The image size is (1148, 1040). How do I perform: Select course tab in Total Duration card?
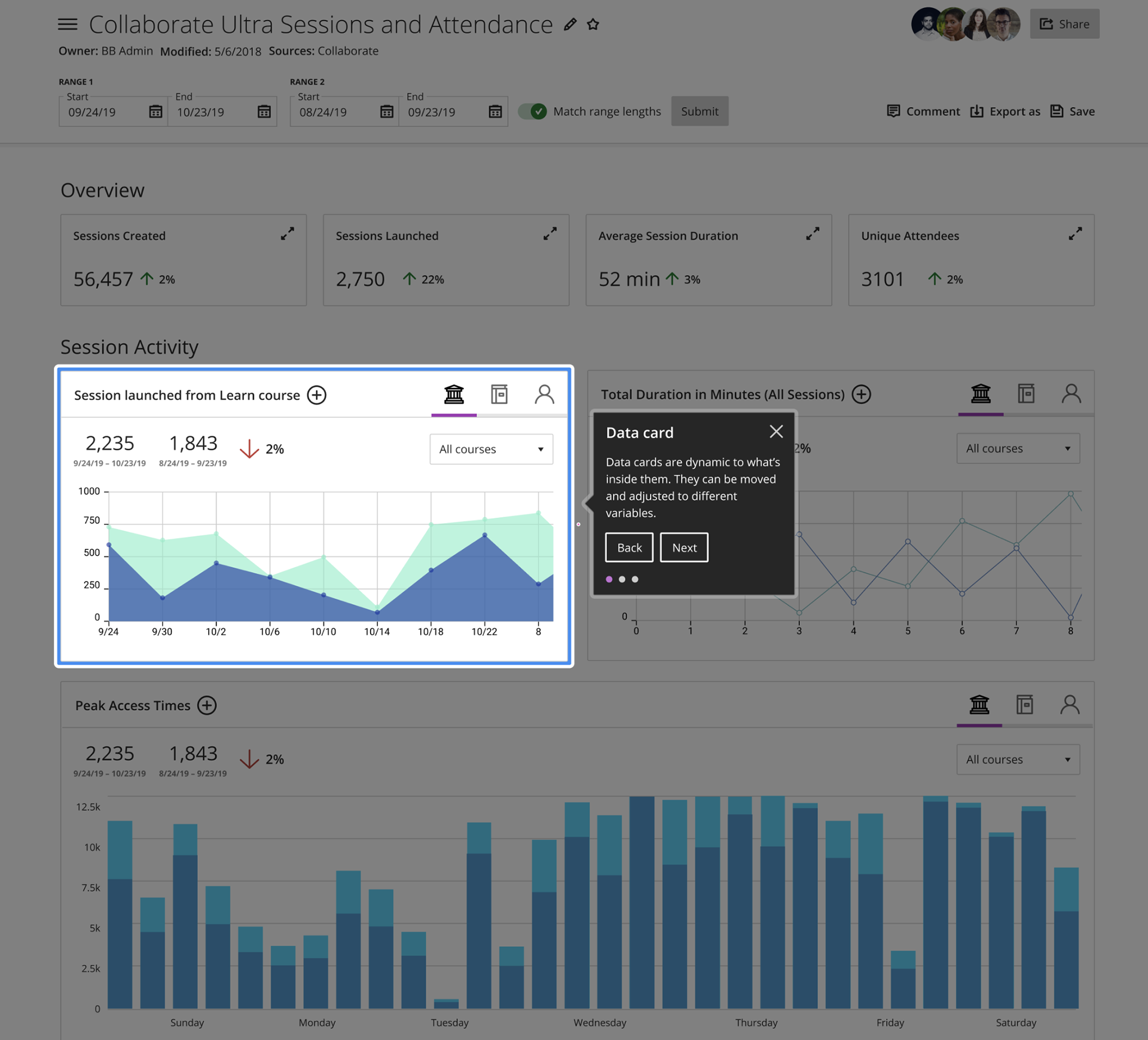pos(1026,394)
